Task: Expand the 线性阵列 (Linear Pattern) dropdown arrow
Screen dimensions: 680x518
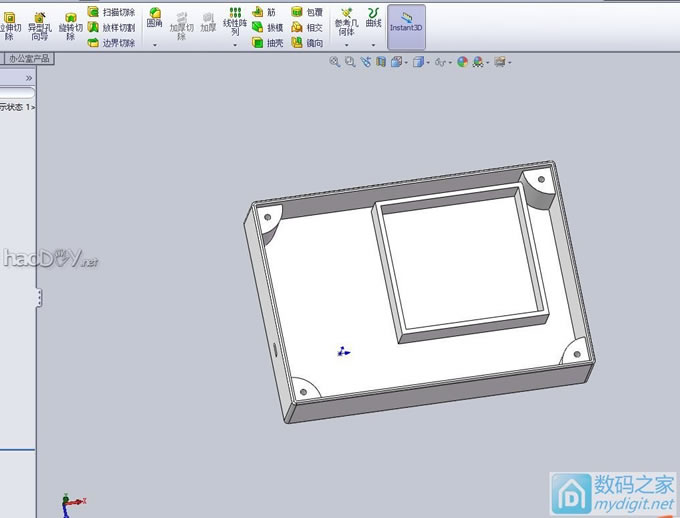Action: [x=235, y=44]
